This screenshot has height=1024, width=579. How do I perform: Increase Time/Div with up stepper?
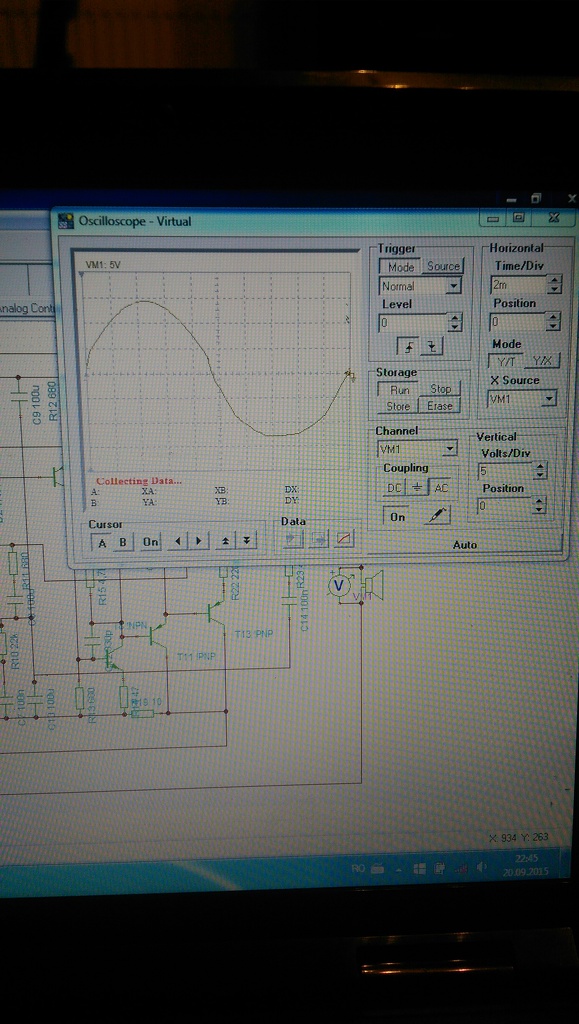tap(554, 280)
